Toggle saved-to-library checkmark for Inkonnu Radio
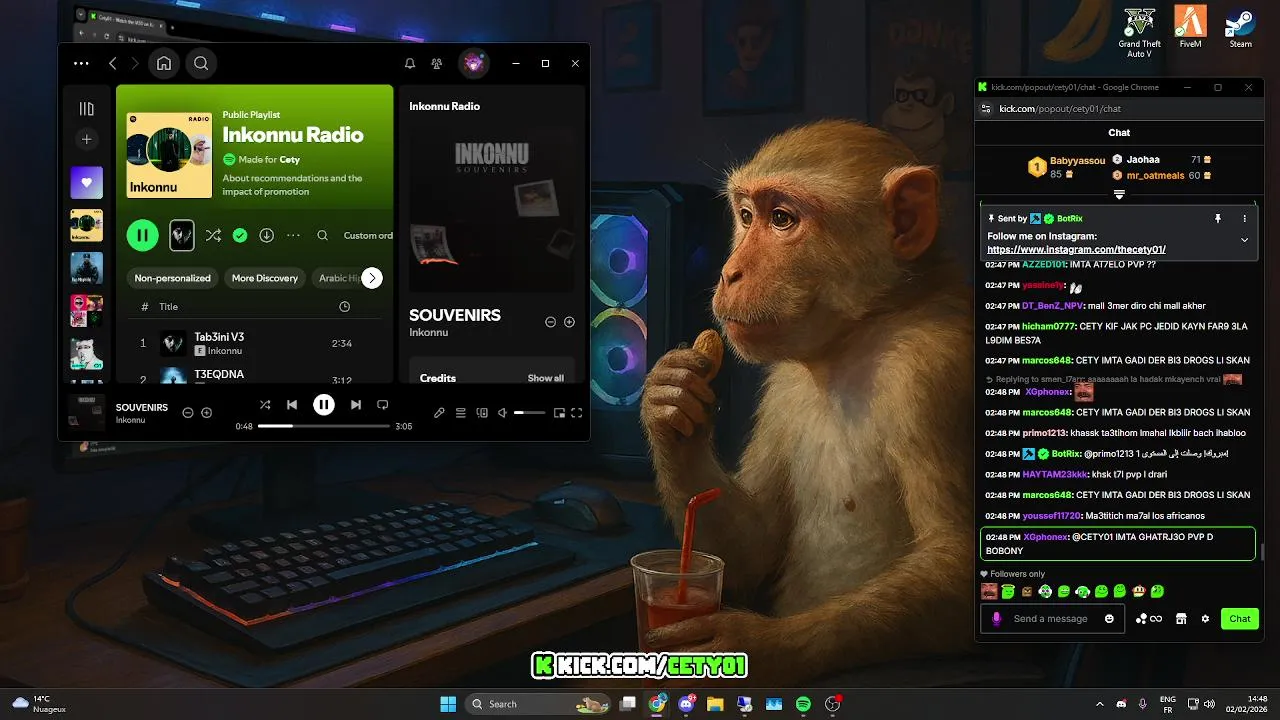This screenshot has width=1280, height=720. [x=240, y=235]
